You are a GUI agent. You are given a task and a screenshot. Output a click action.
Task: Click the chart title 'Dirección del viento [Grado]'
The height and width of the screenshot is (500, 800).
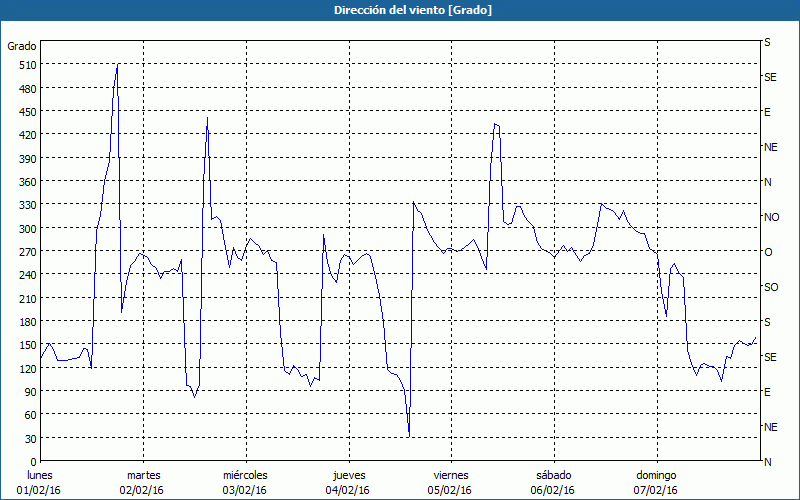(x=400, y=10)
